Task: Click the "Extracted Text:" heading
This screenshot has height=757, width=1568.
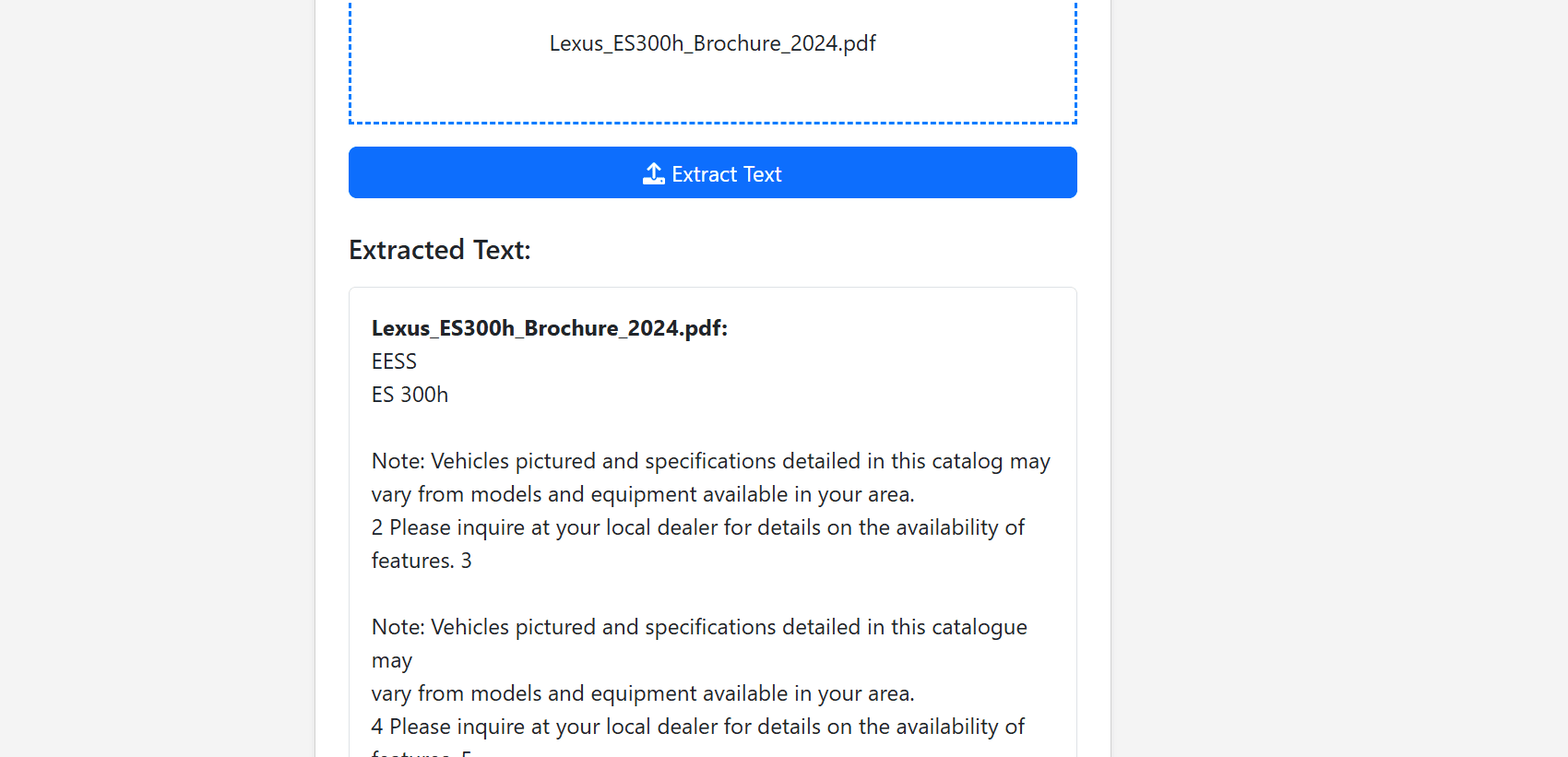Action: pyautogui.click(x=439, y=250)
